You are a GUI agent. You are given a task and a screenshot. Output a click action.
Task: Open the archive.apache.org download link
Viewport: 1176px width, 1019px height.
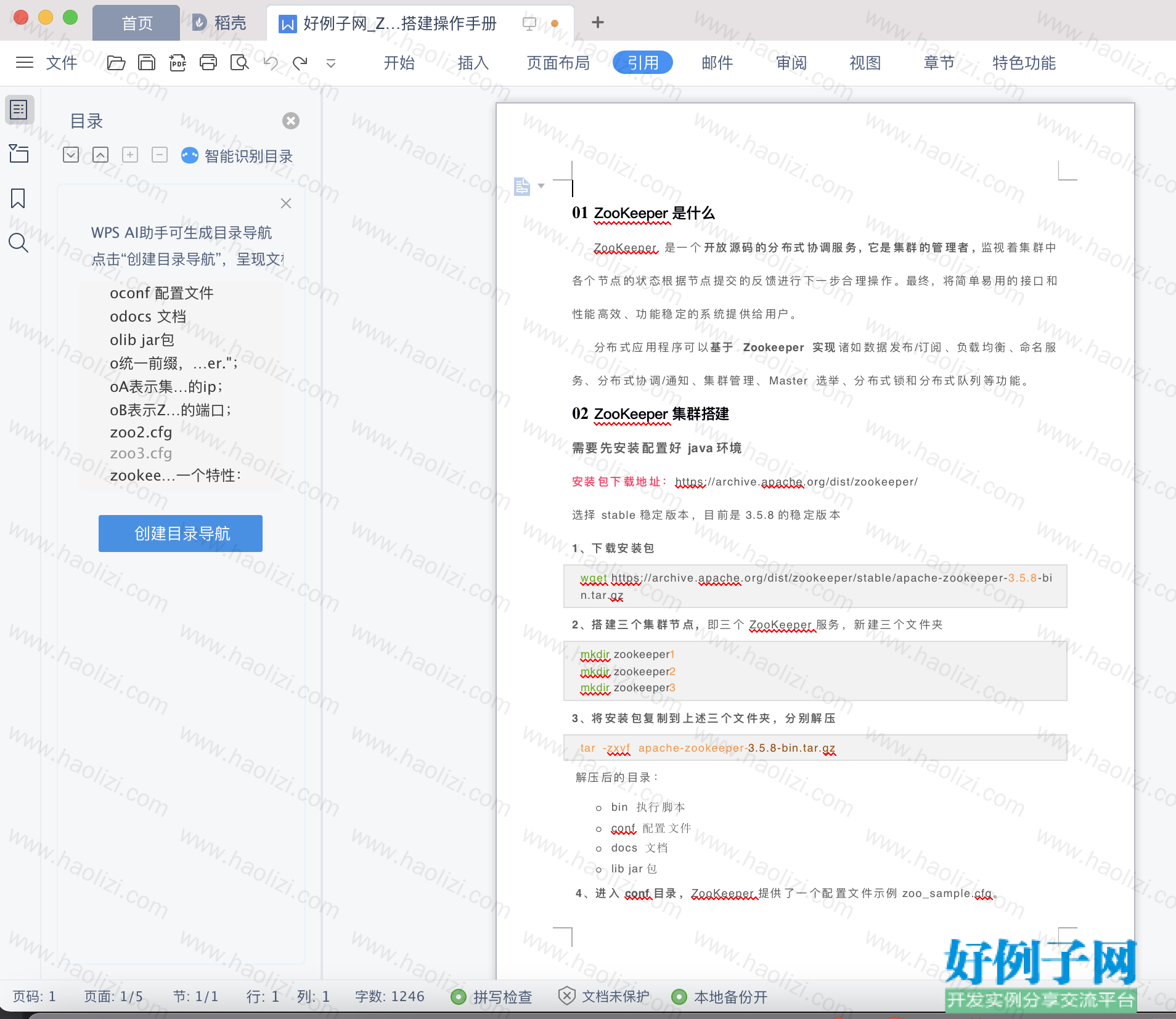[x=796, y=482]
